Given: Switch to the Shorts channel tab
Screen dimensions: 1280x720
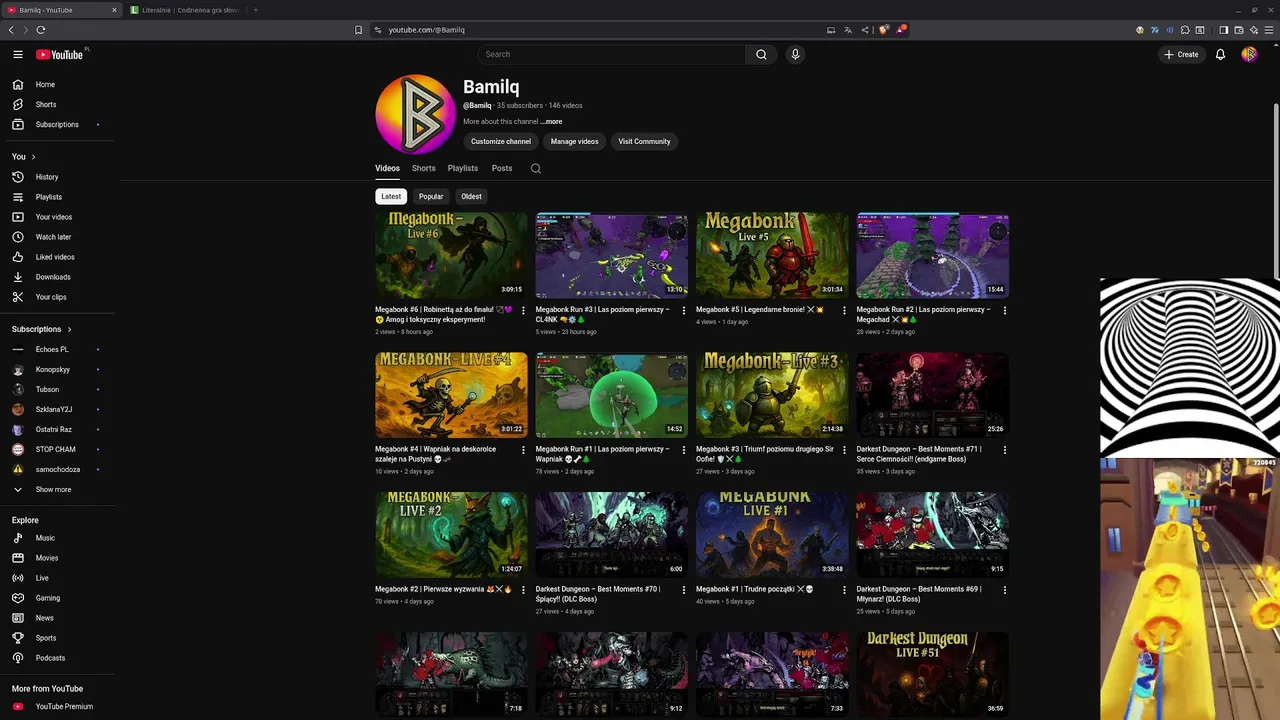Looking at the screenshot, I should [x=424, y=168].
